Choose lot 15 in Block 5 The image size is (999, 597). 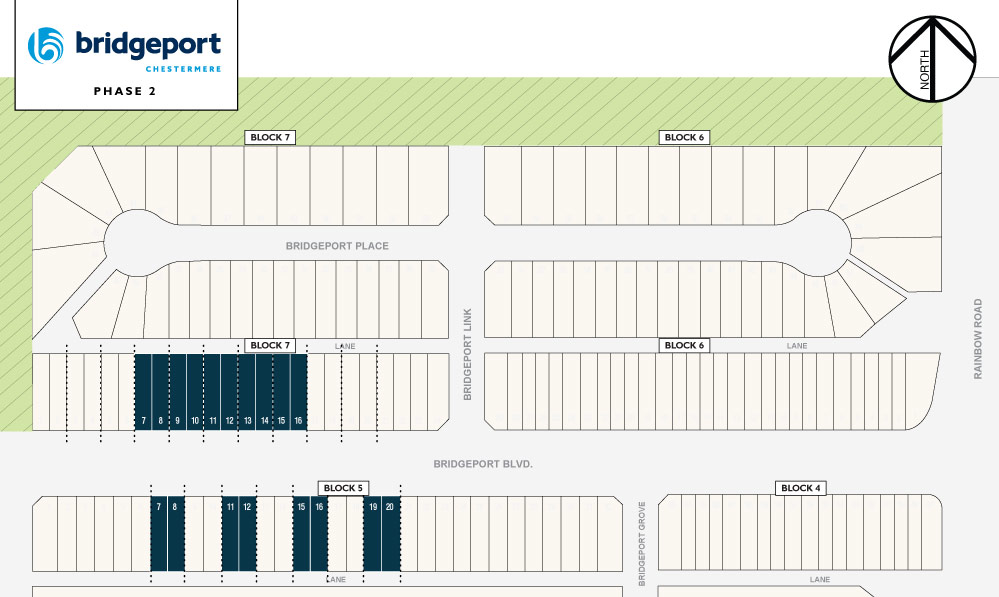click(301, 535)
